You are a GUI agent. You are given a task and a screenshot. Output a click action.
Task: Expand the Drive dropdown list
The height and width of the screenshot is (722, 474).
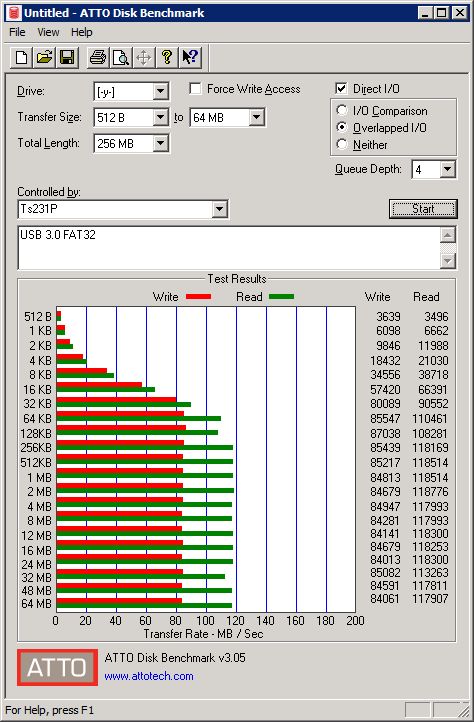click(160, 91)
